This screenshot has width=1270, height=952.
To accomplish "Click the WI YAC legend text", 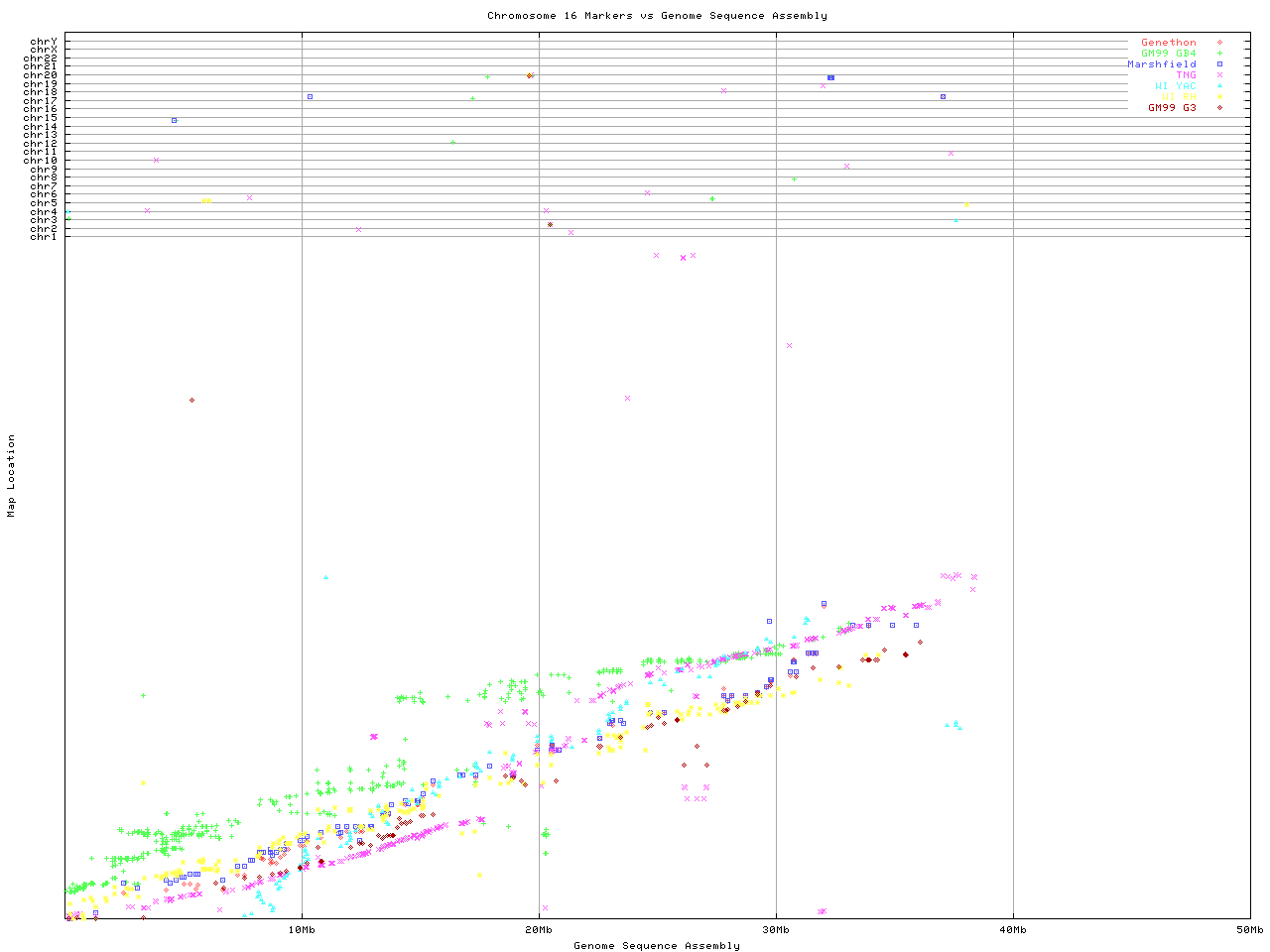I will pos(1175,86).
